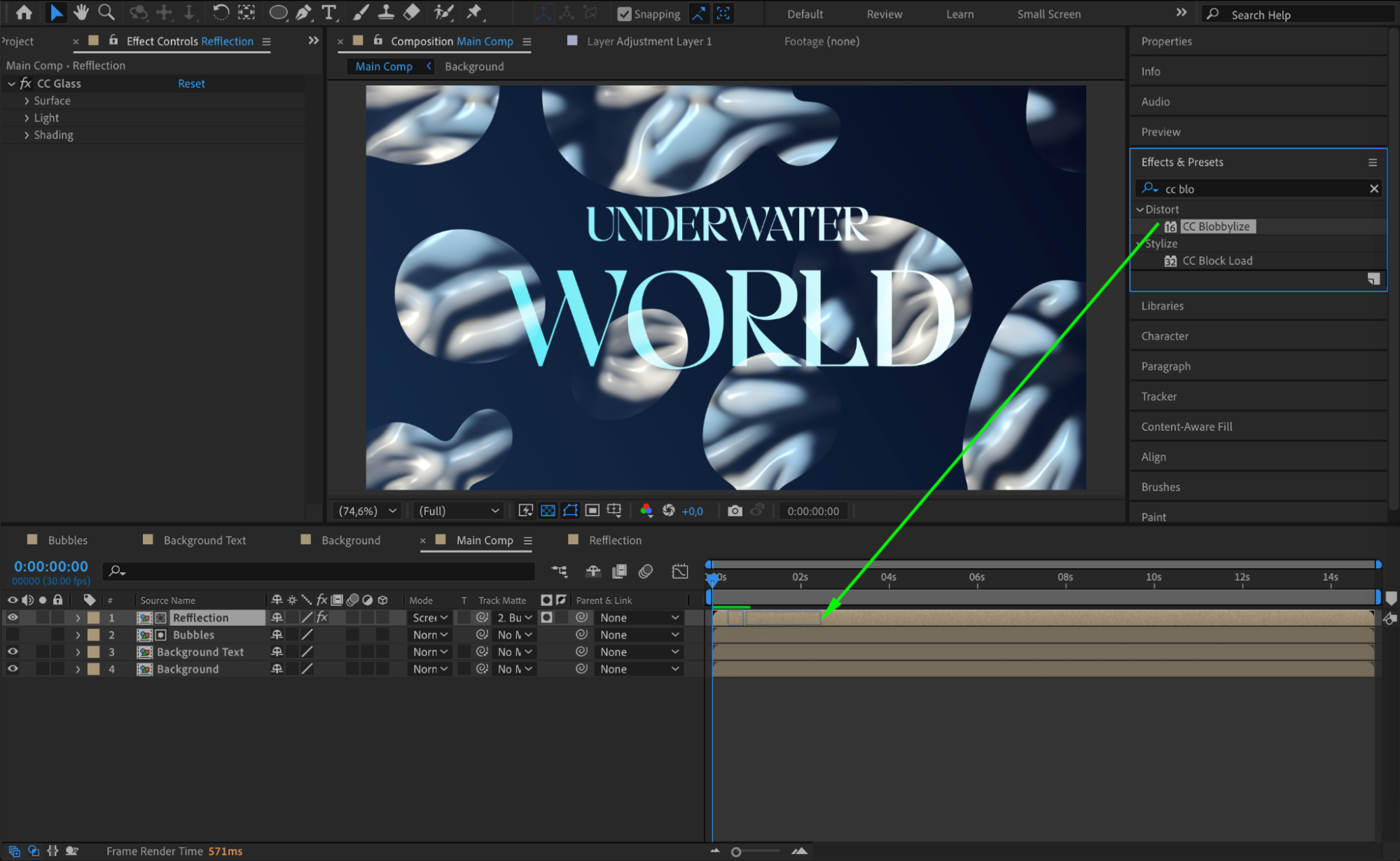Select the Zoom tool in toolbar

[106, 13]
